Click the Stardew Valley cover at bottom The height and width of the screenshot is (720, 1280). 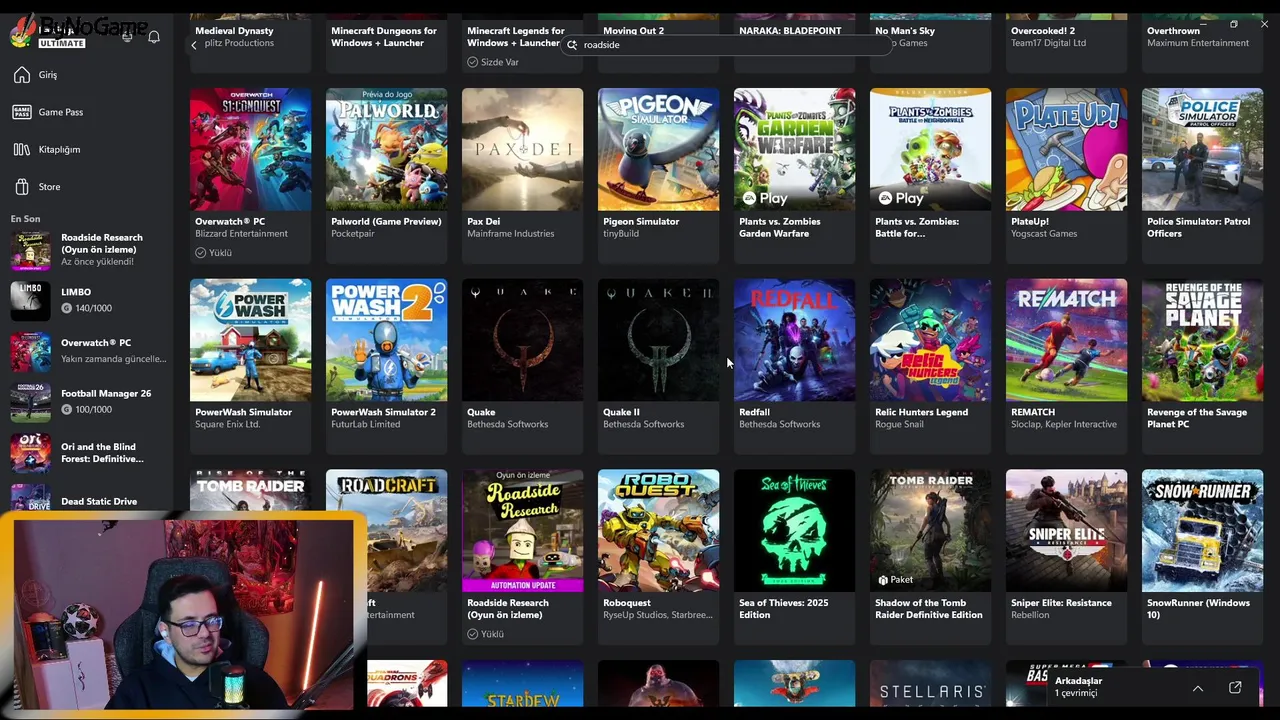(x=522, y=684)
